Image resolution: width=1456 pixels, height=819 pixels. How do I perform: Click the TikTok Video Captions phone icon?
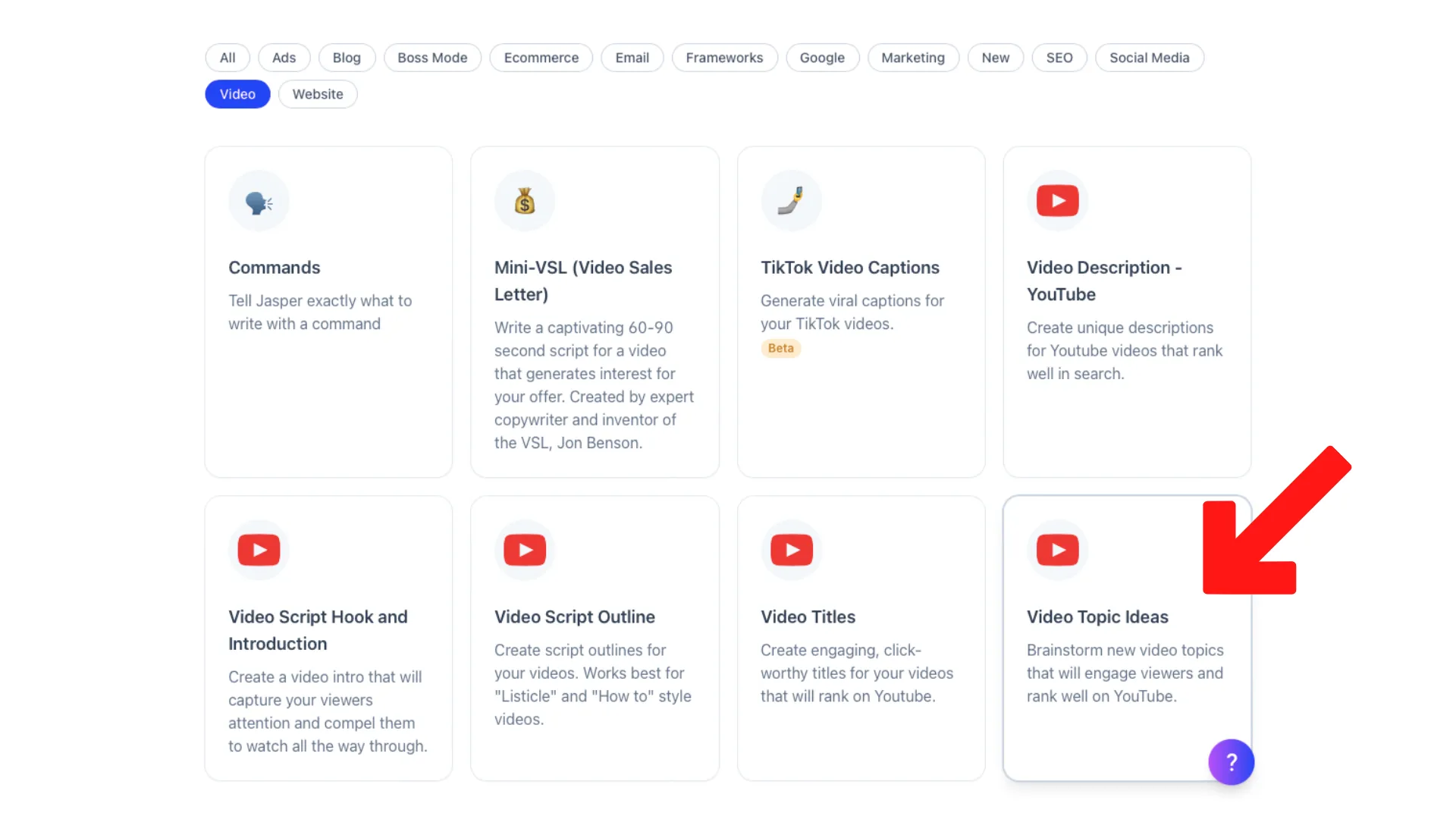point(791,200)
